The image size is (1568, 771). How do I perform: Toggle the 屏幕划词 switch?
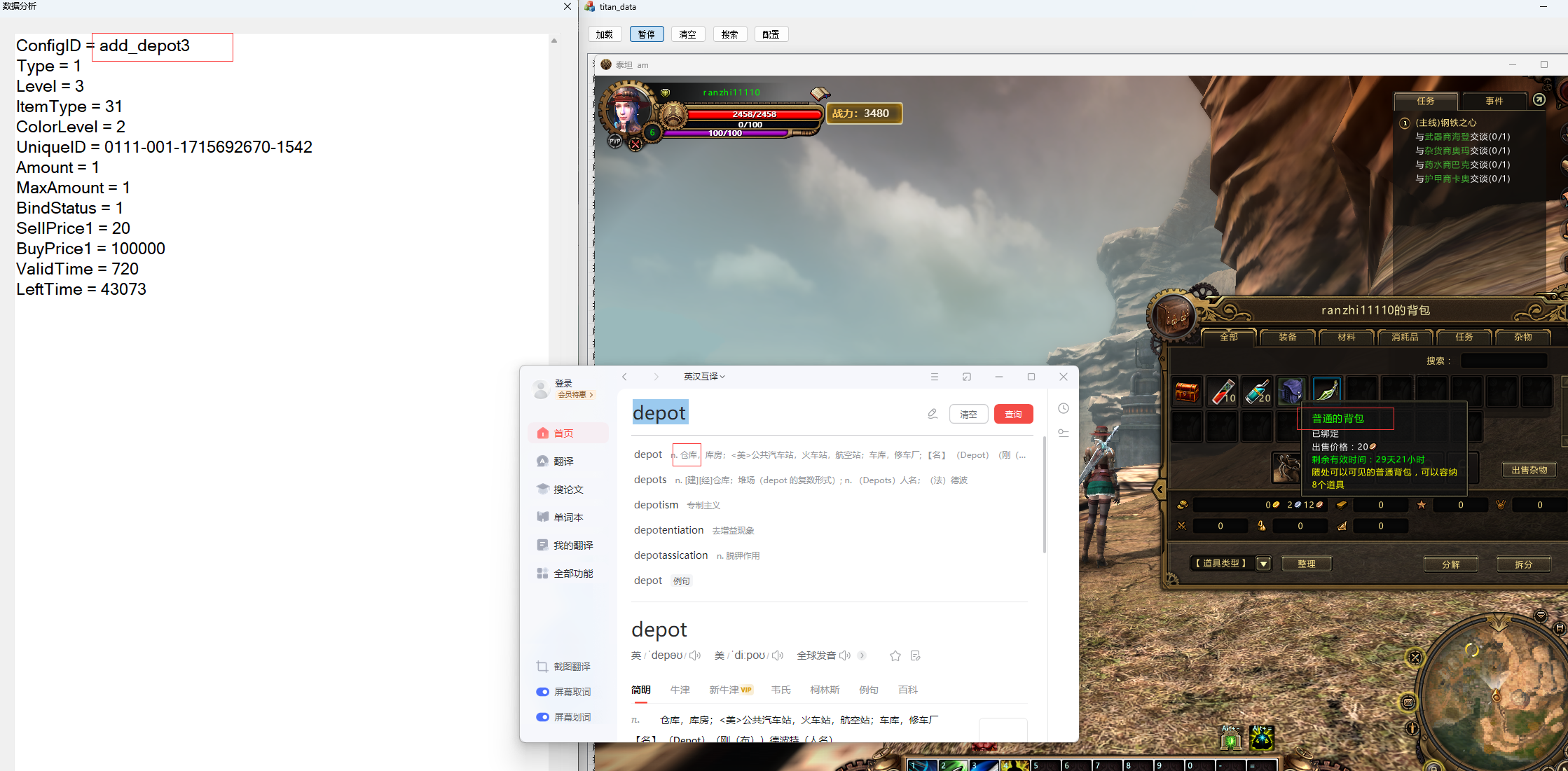[543, 717]
